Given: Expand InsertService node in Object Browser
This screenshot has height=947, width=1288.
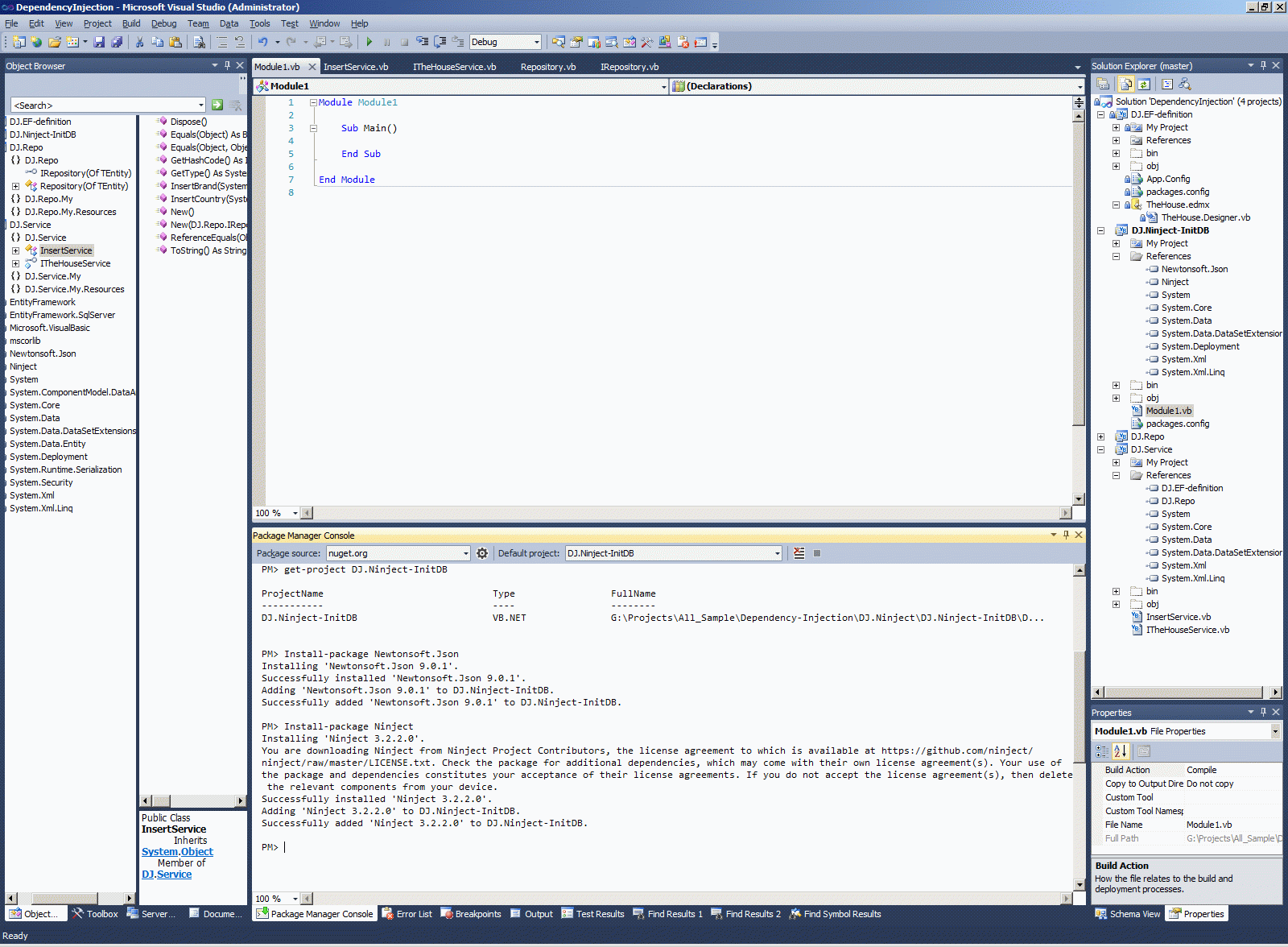Looking at the screenshot, I should click(x=15, y=250).
